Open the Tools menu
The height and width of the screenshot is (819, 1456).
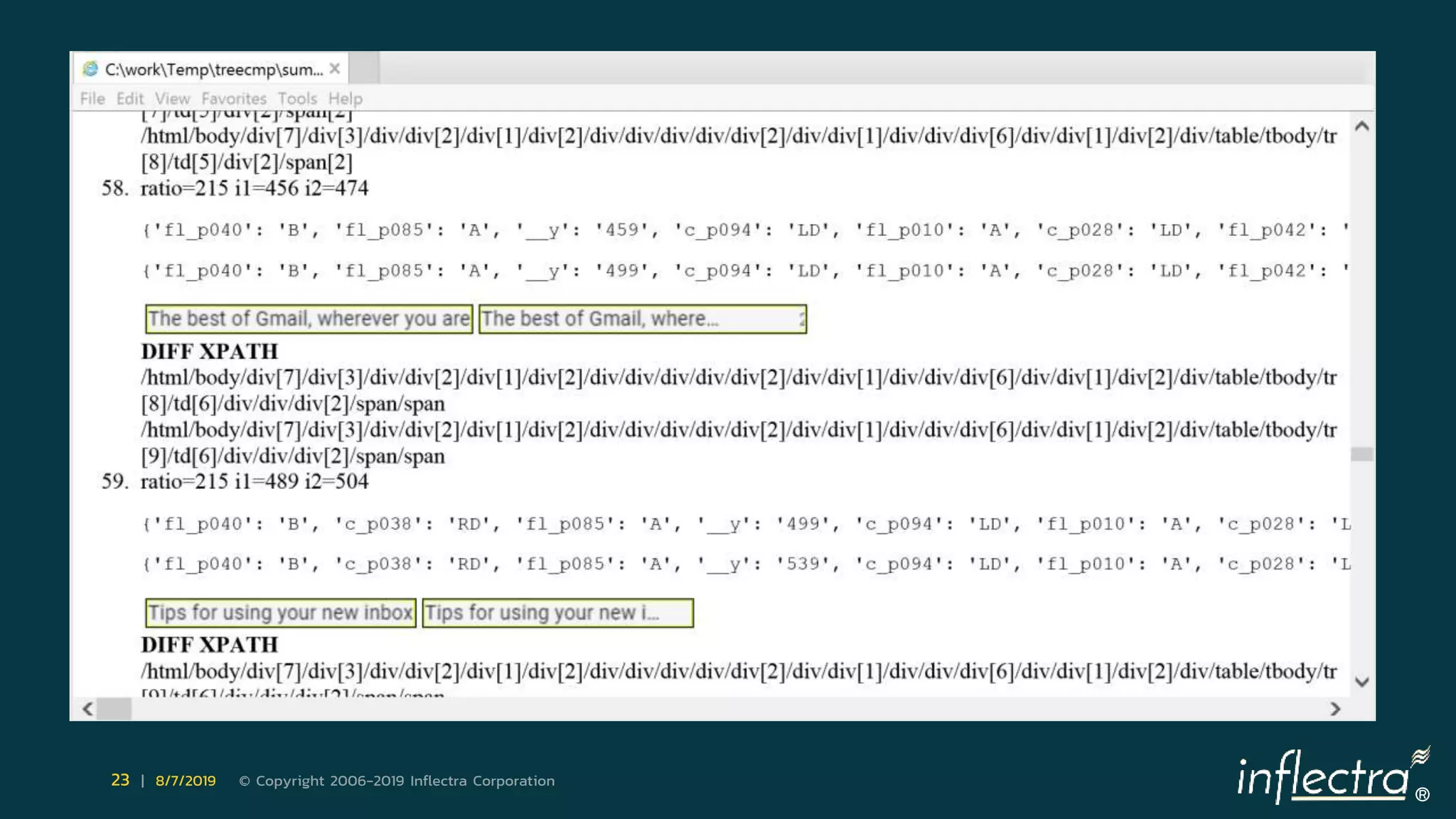pos(297,99)
